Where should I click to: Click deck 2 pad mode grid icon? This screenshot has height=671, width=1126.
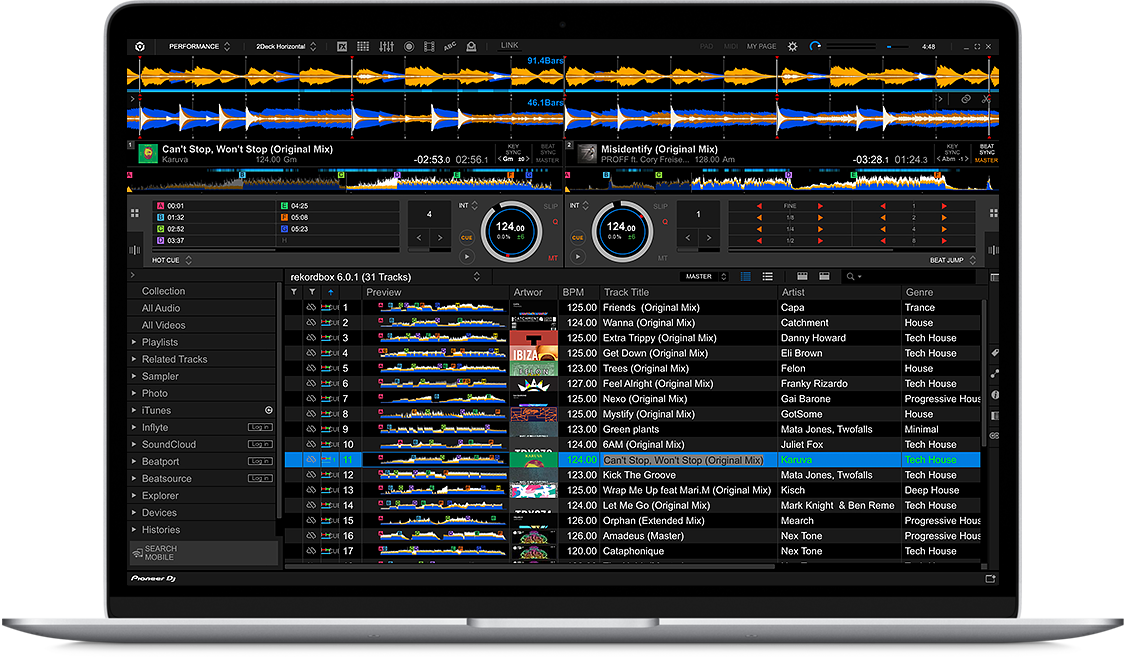point(993,213)
